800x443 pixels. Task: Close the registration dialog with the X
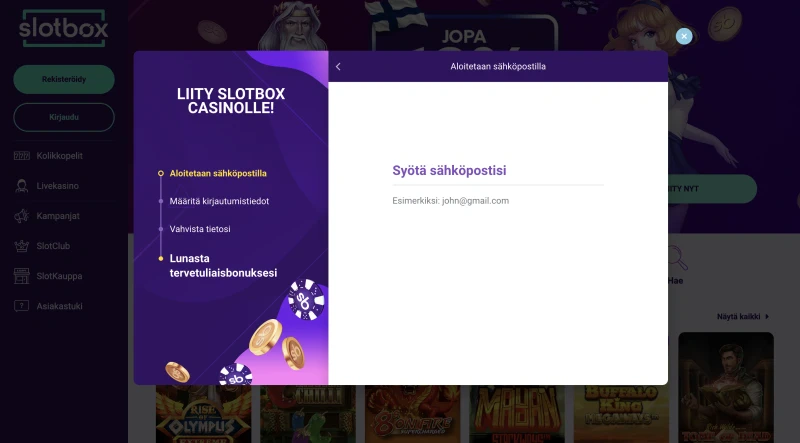pyautogui.click(x=684, y=36)
